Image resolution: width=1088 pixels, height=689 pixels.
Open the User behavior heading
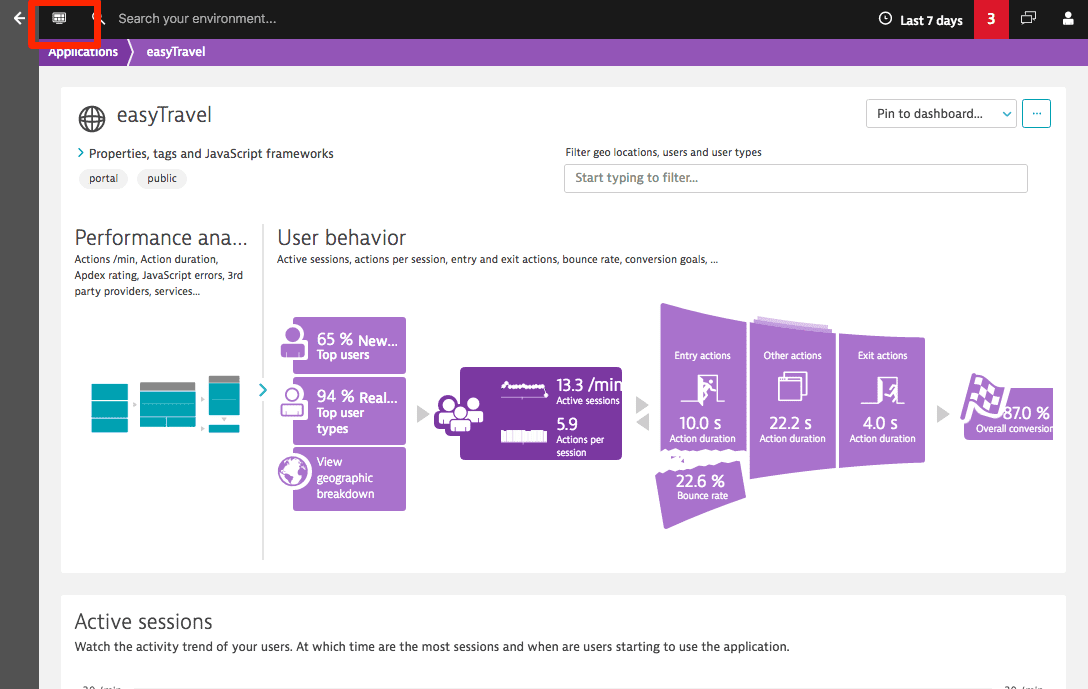pos(341,238)
